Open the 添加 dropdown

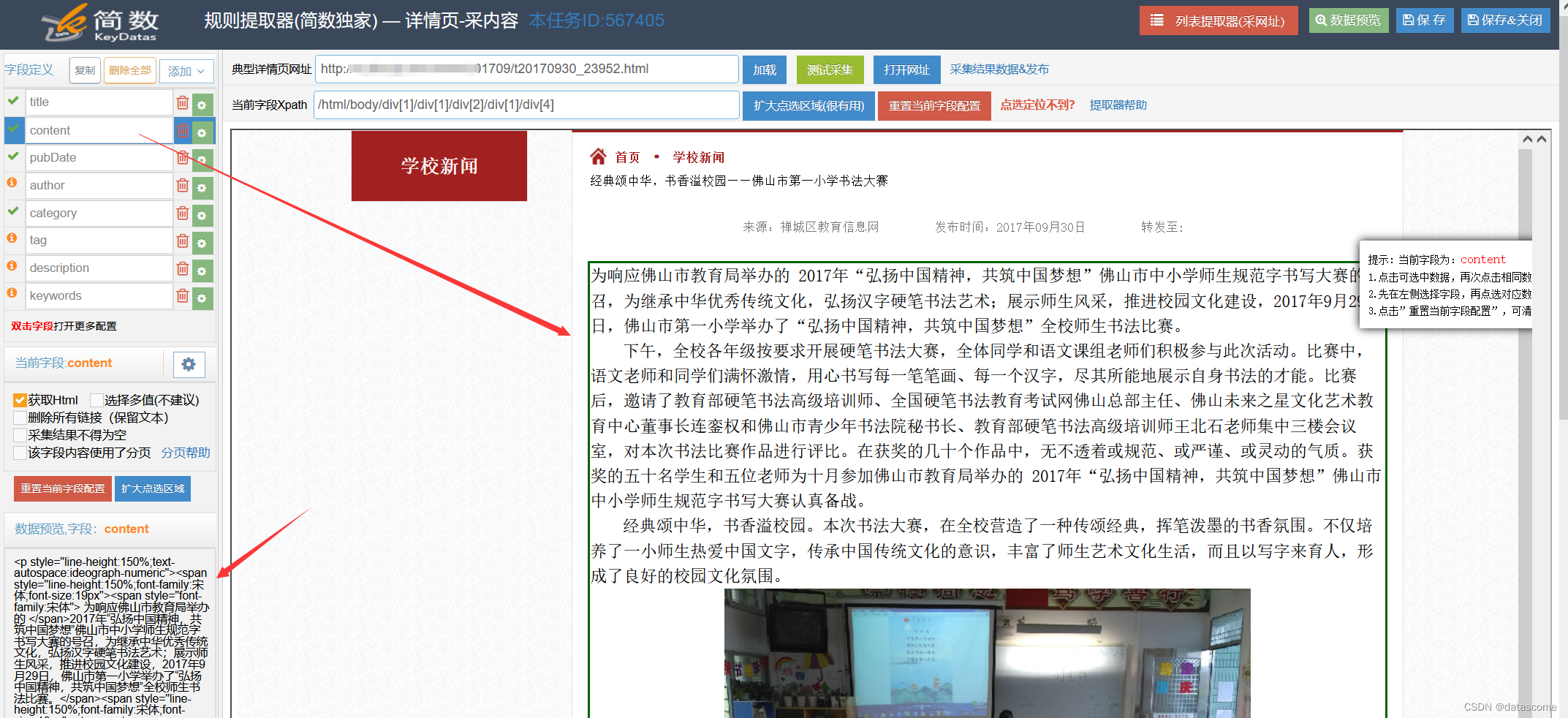point(186,71)
